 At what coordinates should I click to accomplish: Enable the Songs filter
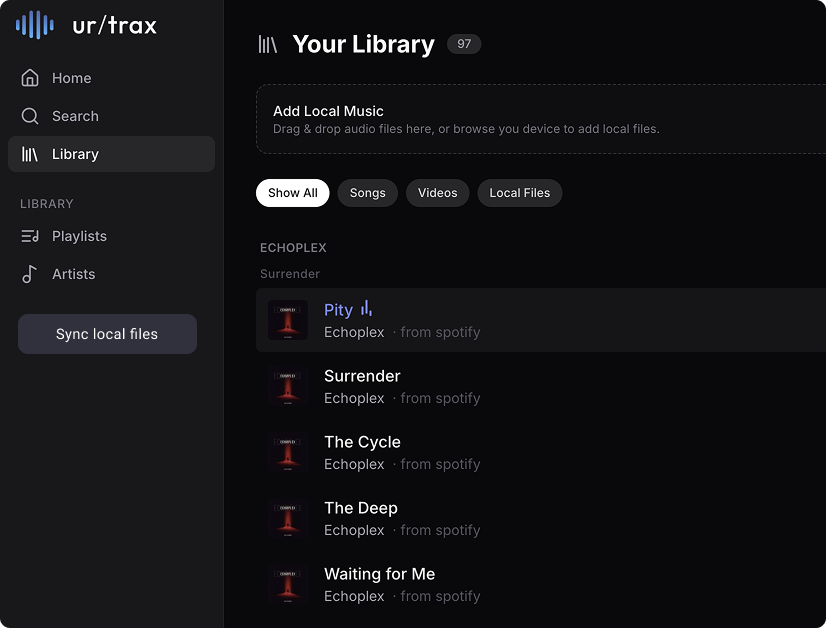click(367, 193)
